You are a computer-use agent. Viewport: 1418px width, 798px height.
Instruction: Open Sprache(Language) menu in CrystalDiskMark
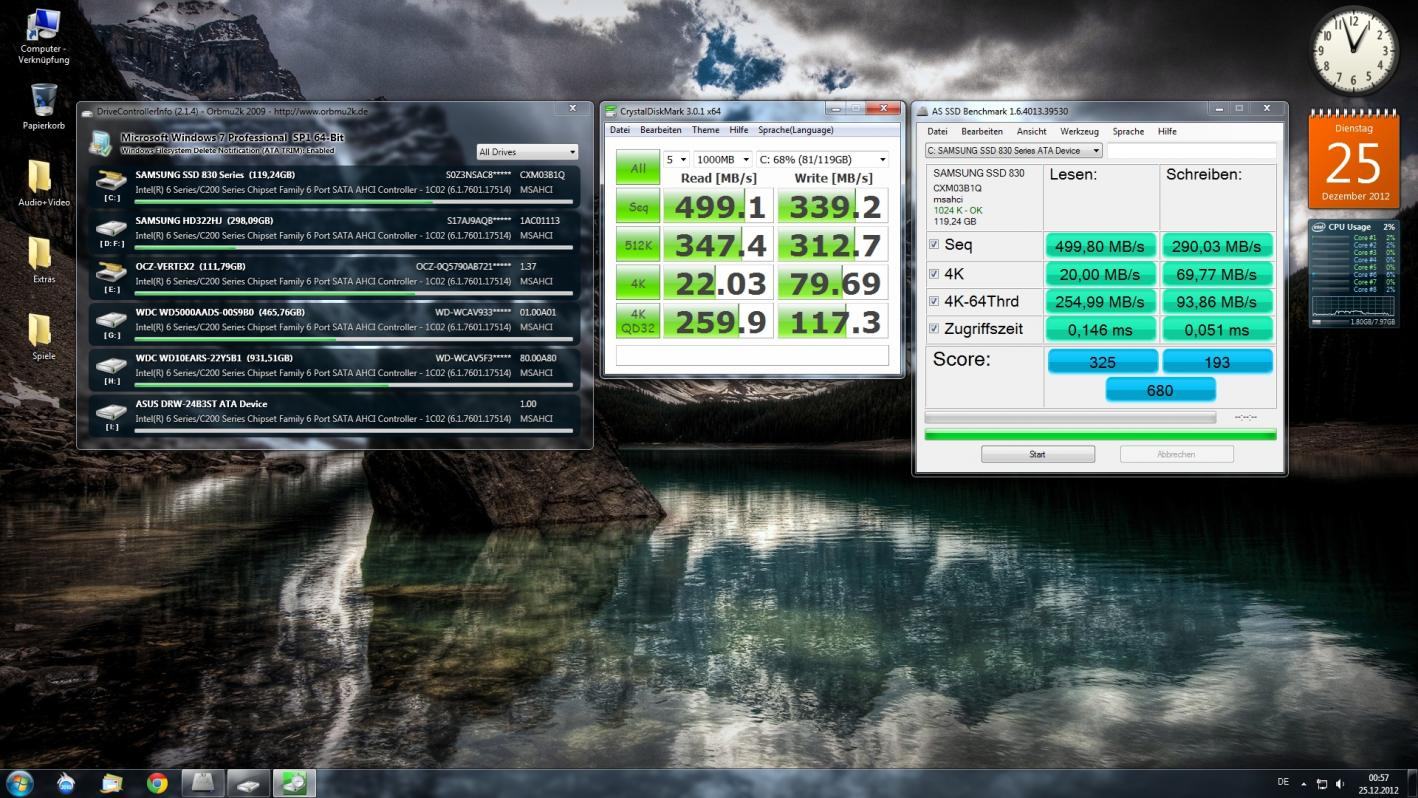(795, 130)
